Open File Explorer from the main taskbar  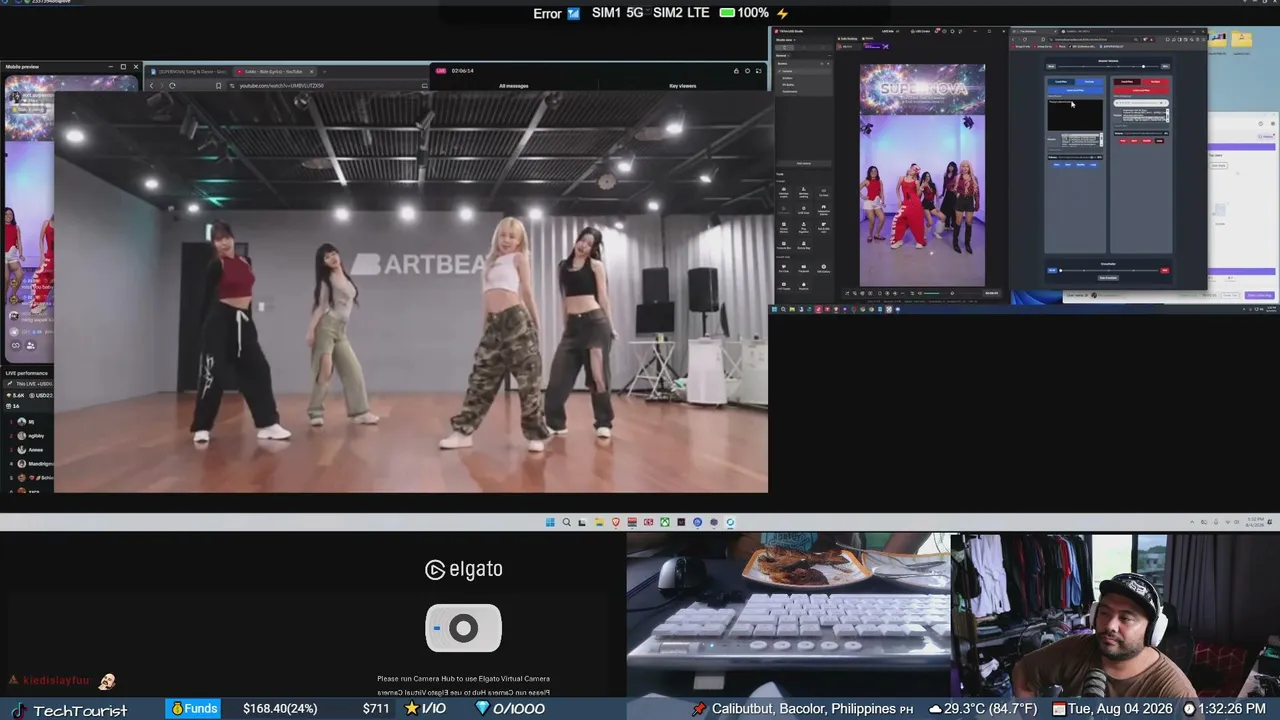pyautogui.click(x=599, y=522)
